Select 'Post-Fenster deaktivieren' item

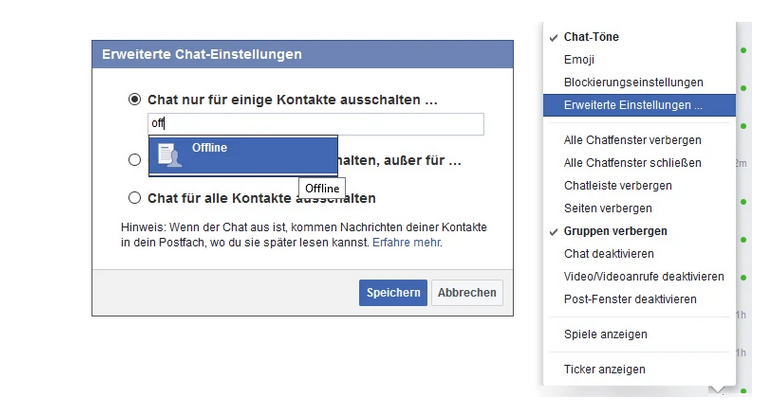click(x=639, y=299)
